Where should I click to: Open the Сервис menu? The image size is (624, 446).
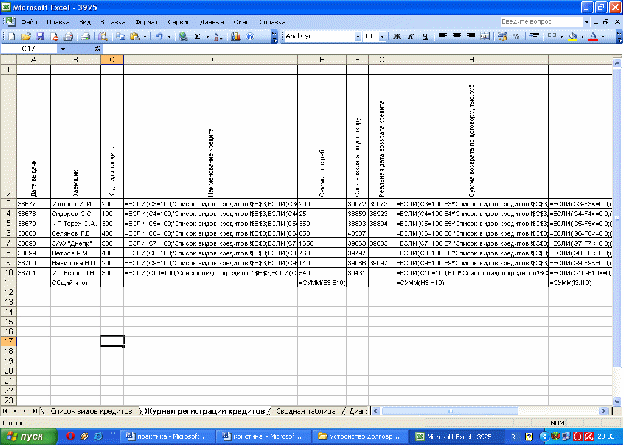(177, 22)
